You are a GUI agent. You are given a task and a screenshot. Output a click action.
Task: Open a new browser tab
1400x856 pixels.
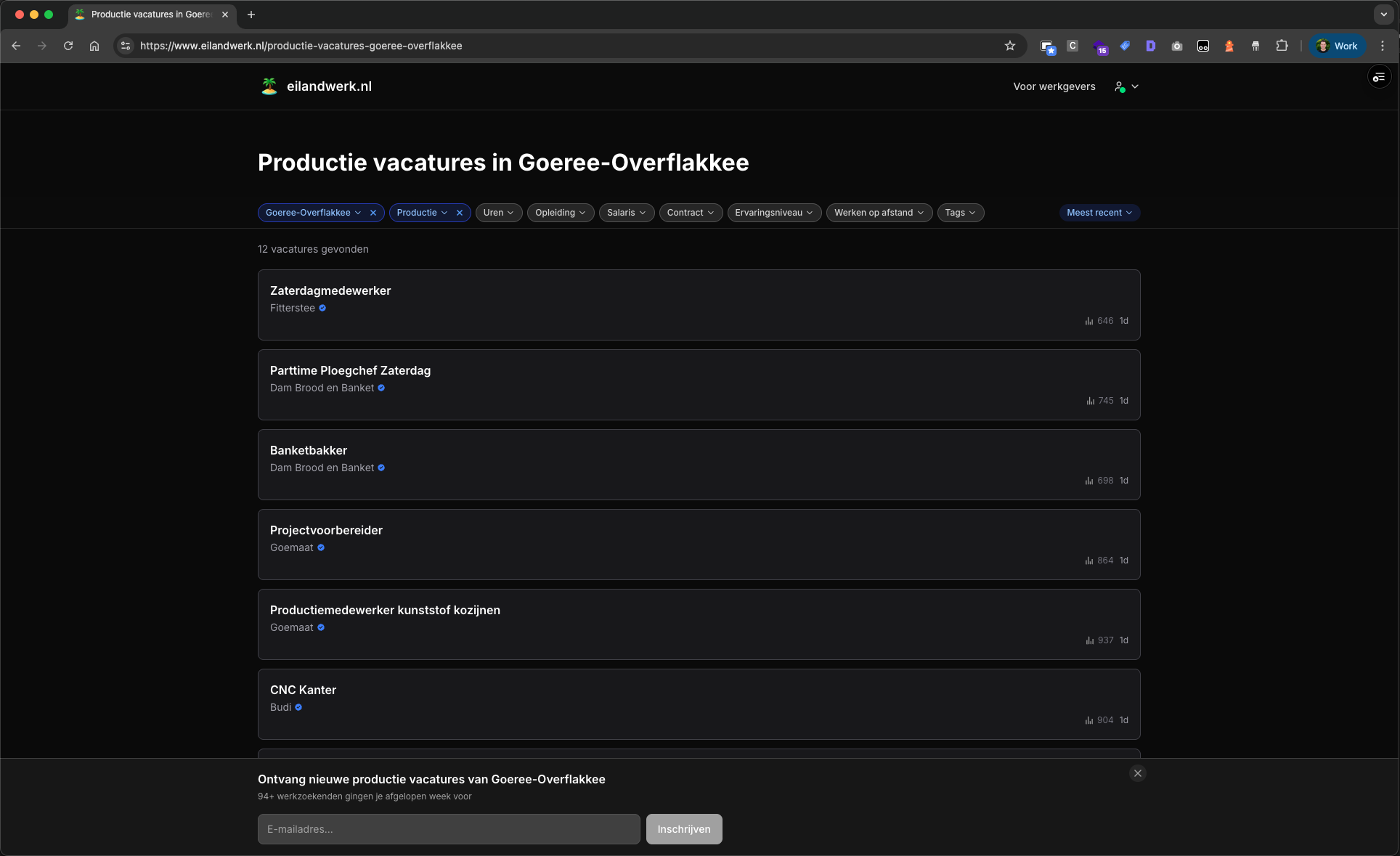click(x=251, y=15)
